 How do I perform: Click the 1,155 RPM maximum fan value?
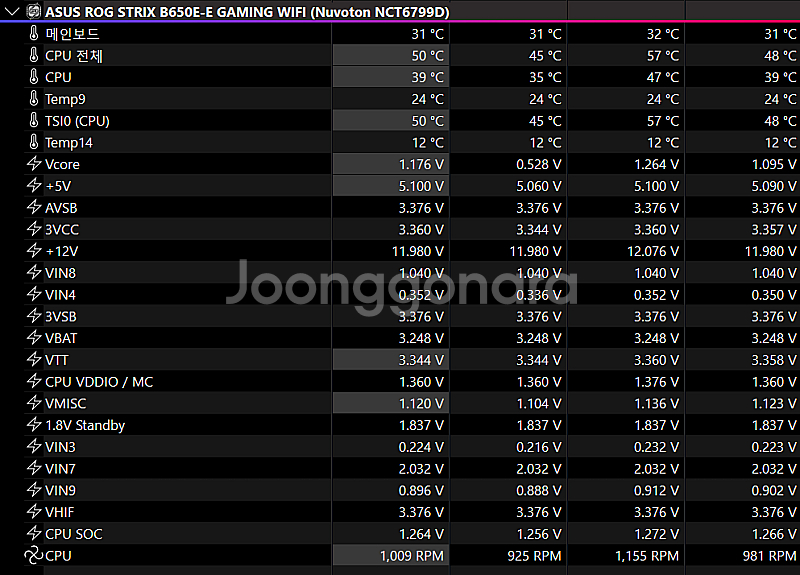[647, 556]
